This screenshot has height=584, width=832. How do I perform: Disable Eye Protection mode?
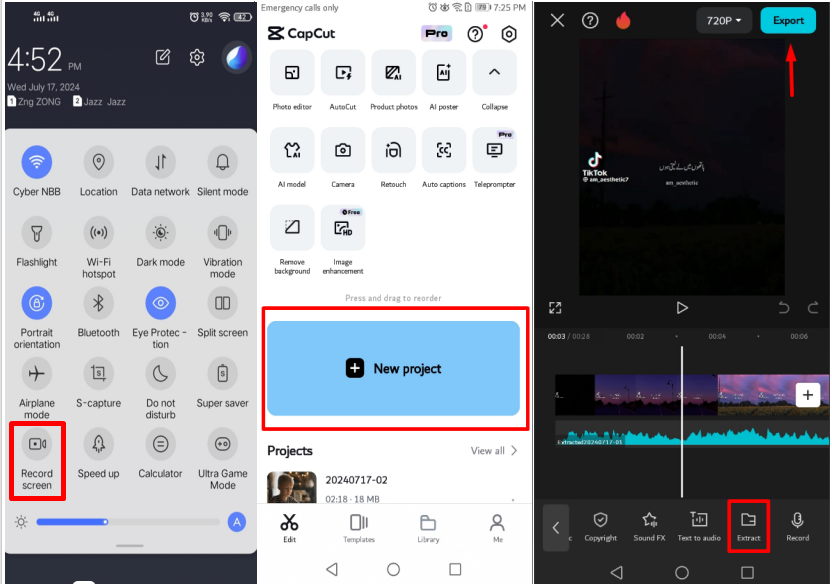(161, 303)
